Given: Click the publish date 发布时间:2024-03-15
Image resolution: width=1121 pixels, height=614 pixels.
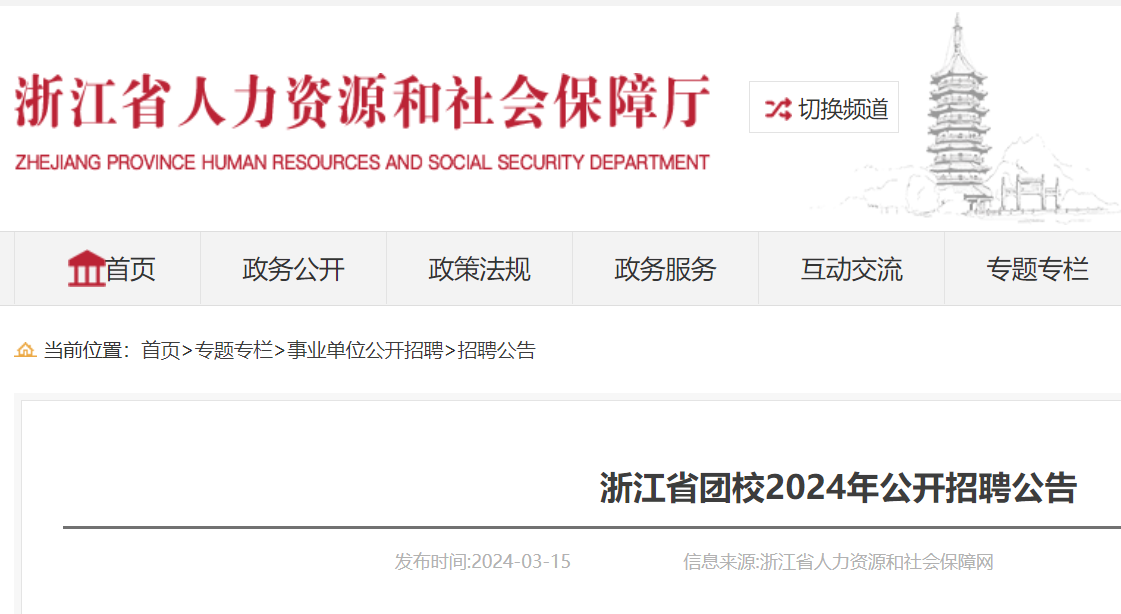Looking at the screenshot, I should (x=483, y=562).
